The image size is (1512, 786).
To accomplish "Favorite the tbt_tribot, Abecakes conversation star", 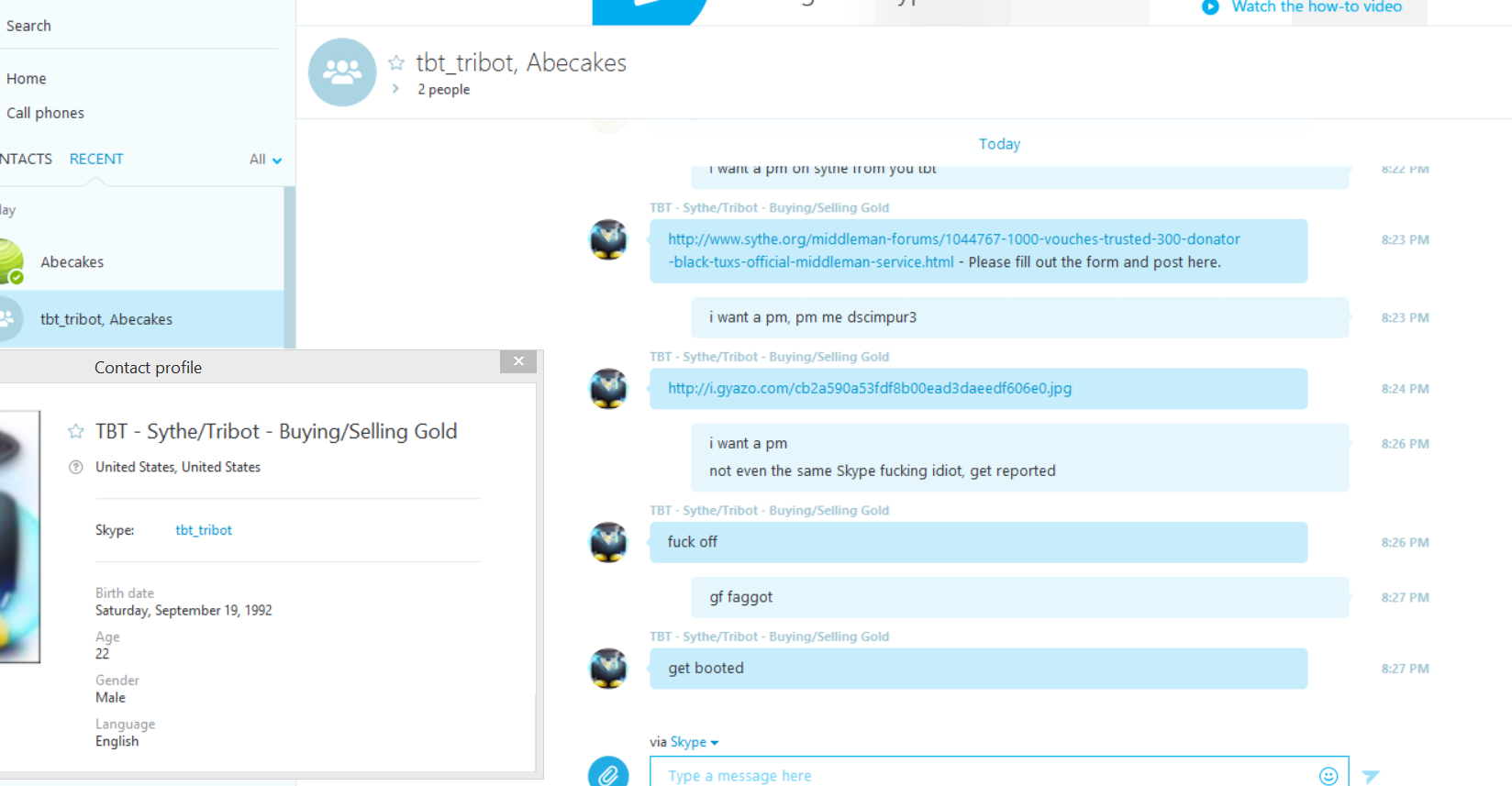I will [396, 63].
